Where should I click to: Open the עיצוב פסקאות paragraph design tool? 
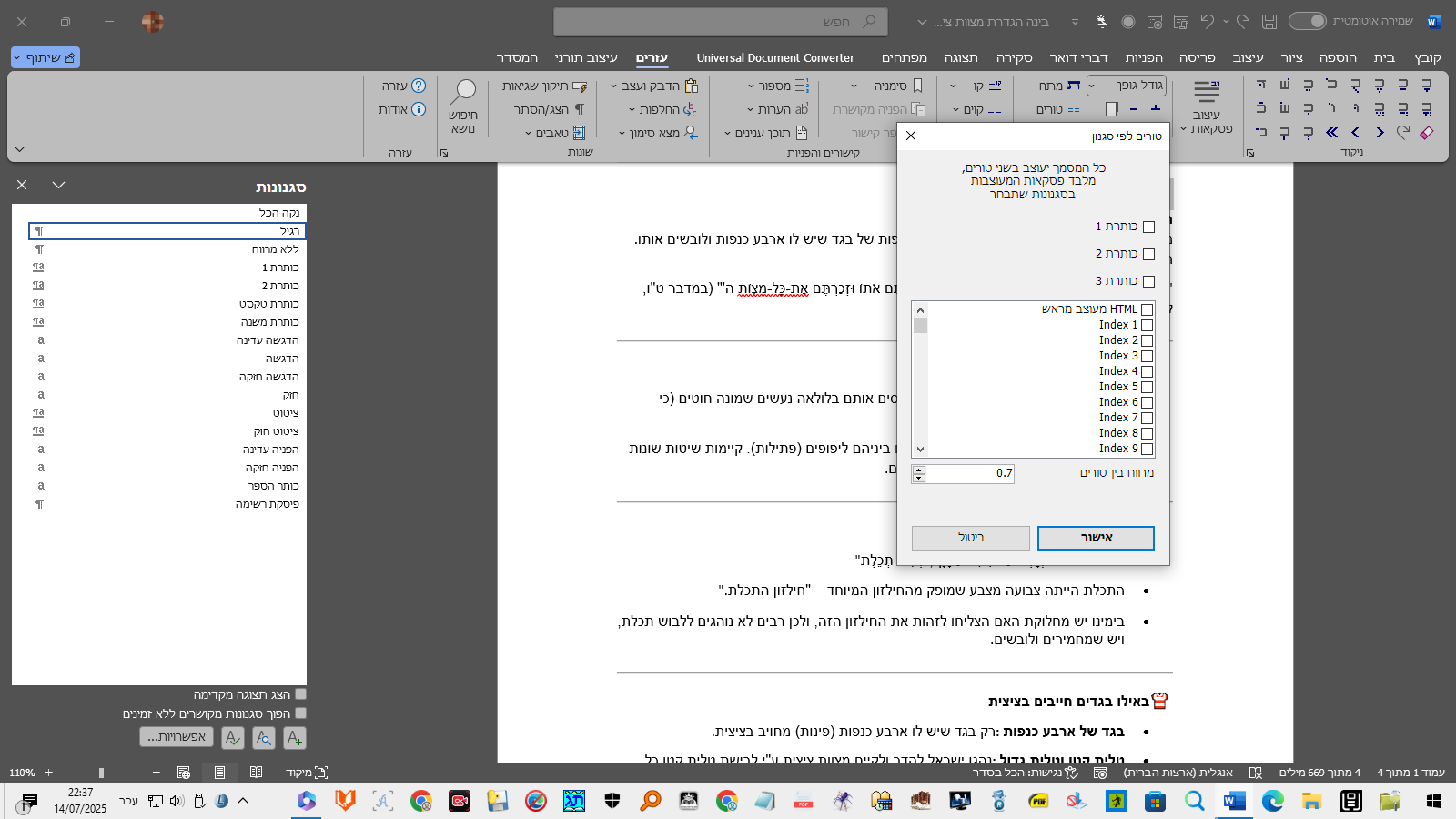point(1207,107)
